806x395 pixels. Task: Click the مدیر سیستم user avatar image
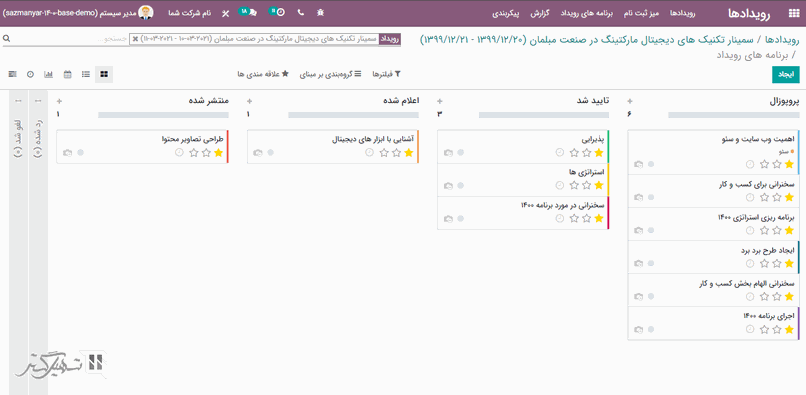point(146,13)
